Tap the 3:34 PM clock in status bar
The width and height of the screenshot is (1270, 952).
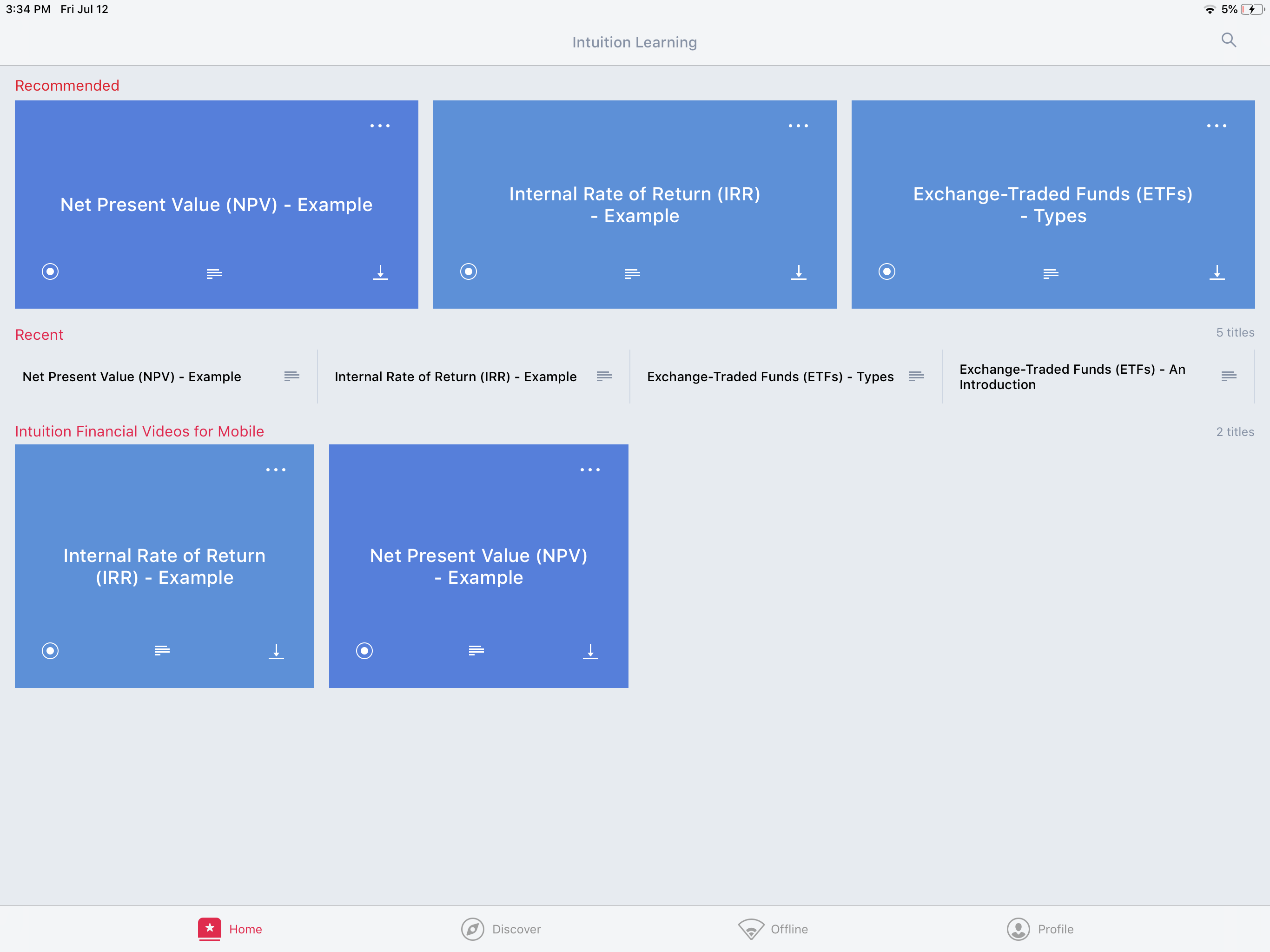[x=28, y=9]
